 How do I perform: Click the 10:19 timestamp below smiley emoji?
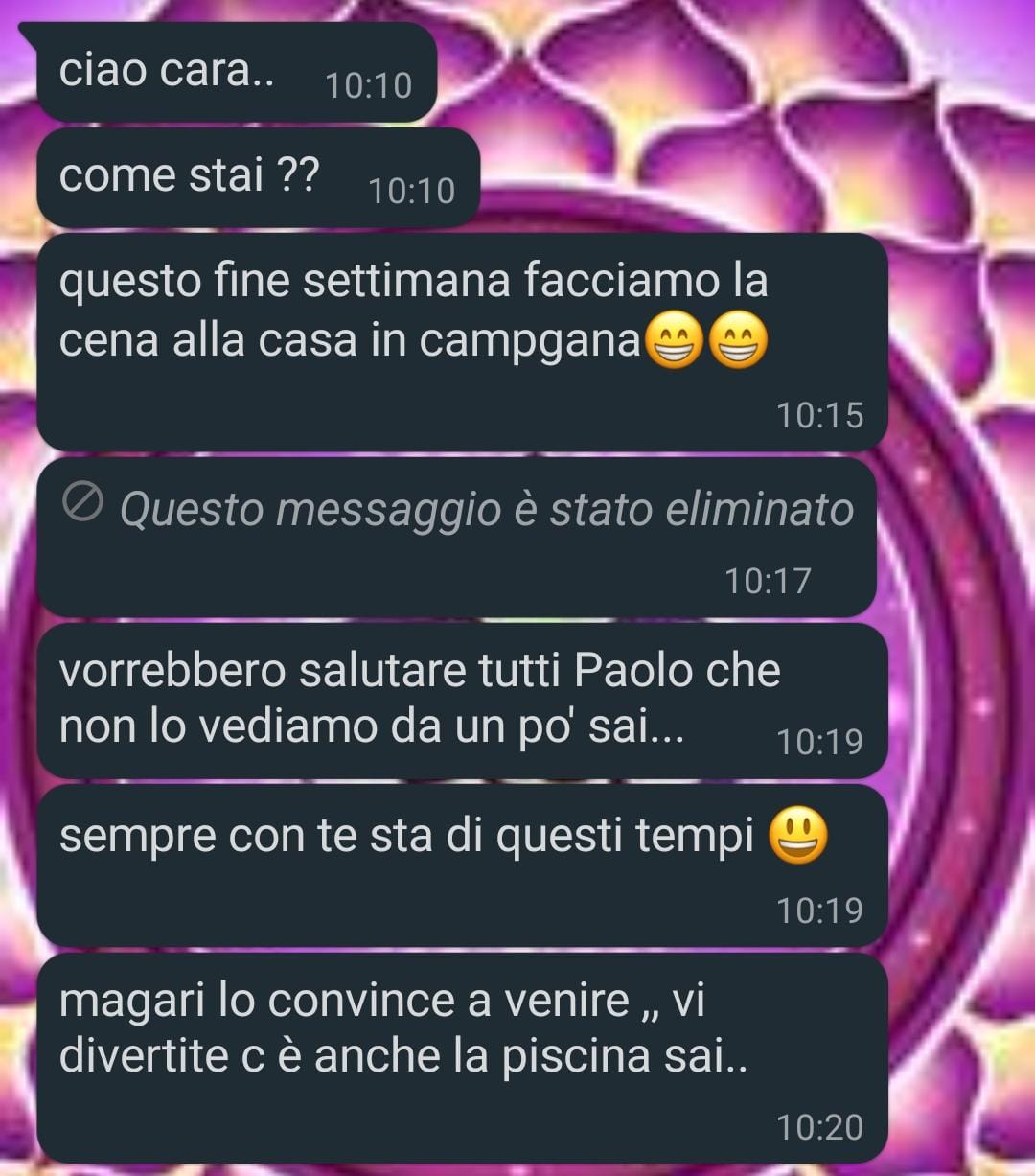pos(819,911)
